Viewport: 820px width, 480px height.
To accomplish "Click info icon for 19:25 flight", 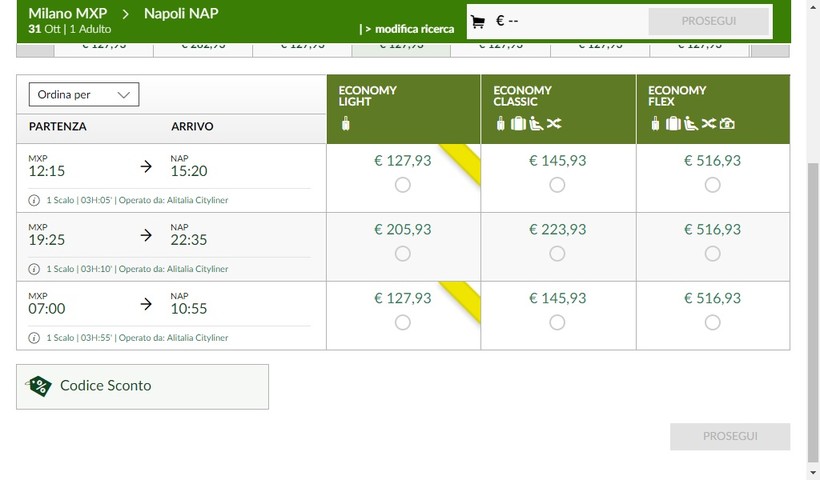I will tap(35, 269).
